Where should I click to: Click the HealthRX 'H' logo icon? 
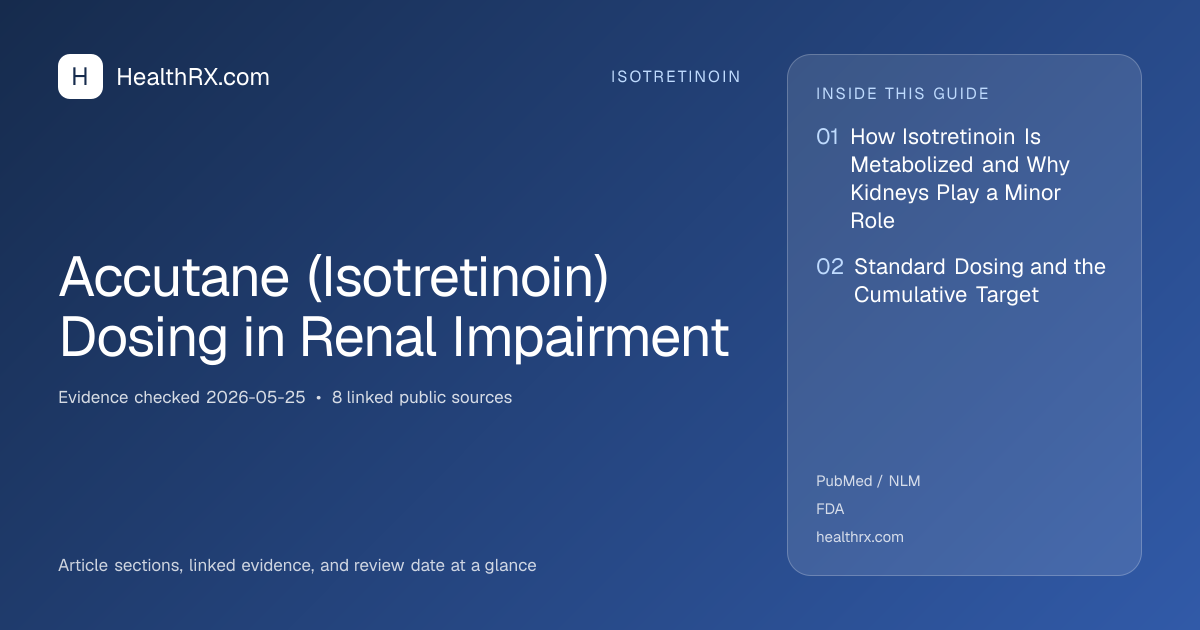pos(80,77)
